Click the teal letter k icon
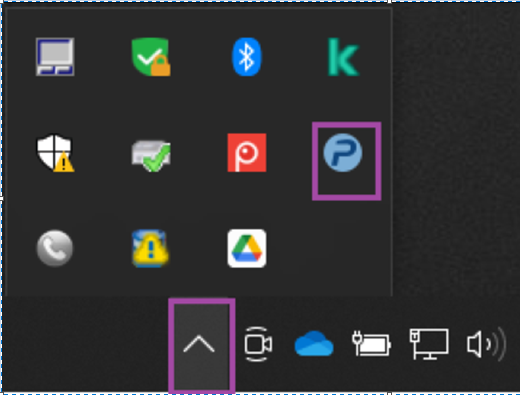The width and height of the screenshot is (520, 395). tap(343, 57)
